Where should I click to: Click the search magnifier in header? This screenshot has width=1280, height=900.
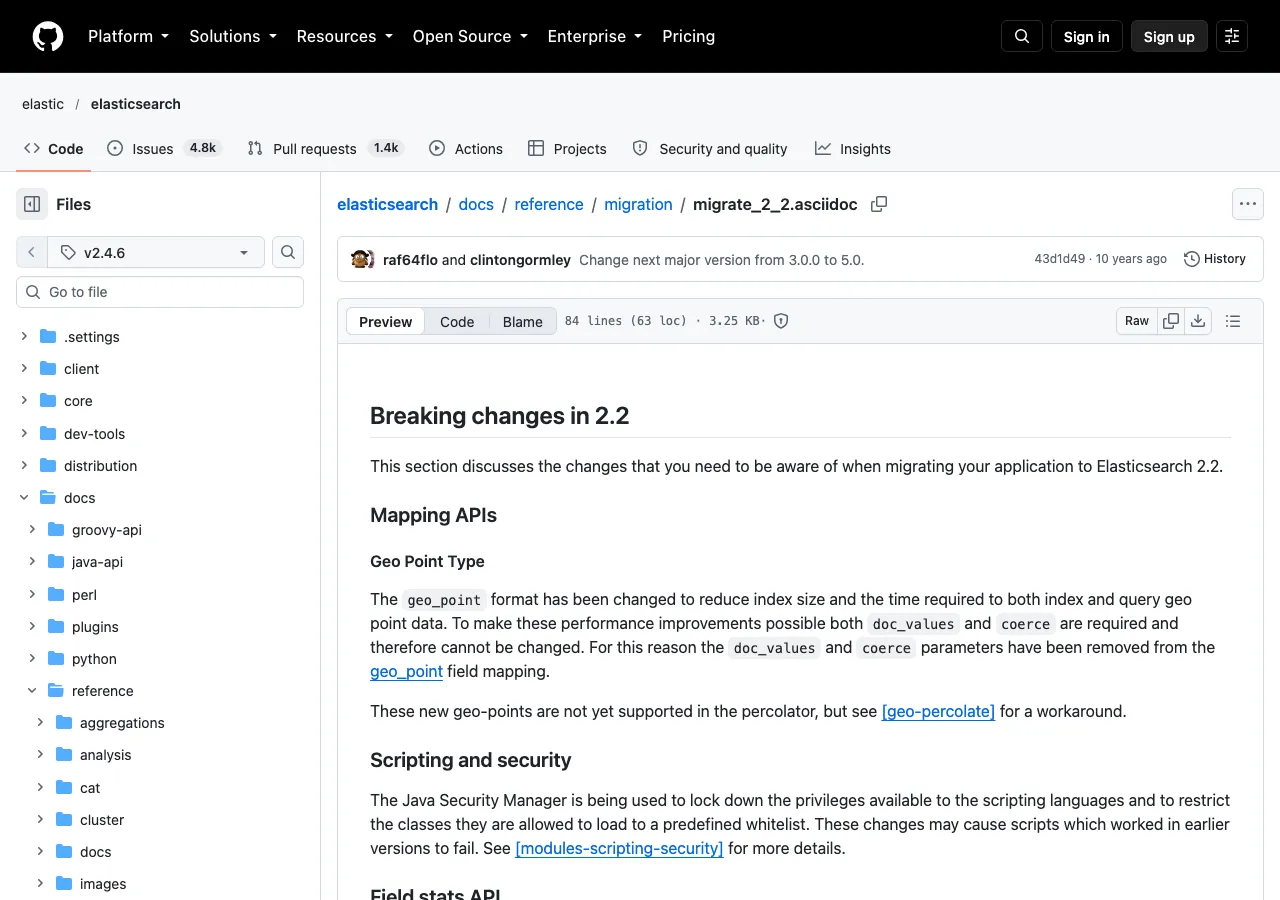tap(1022, 36)
